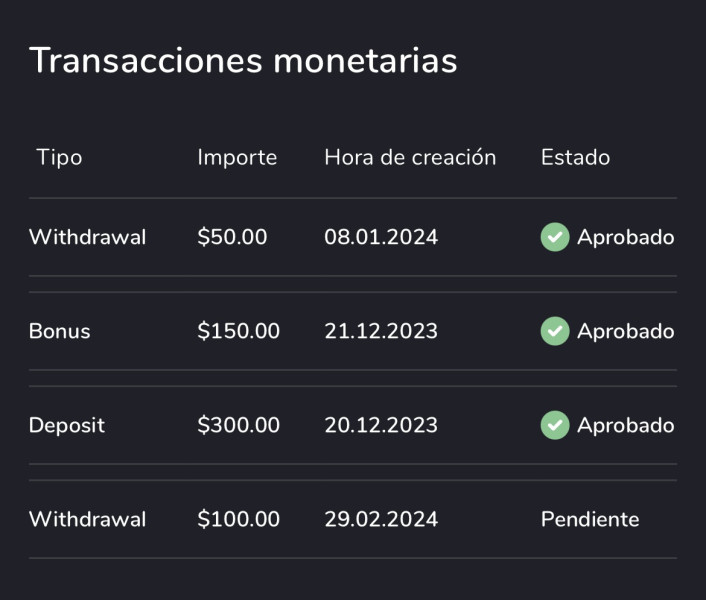Click the Importe column header
Screen dimensions: 706x600
(x=237, y=157)
